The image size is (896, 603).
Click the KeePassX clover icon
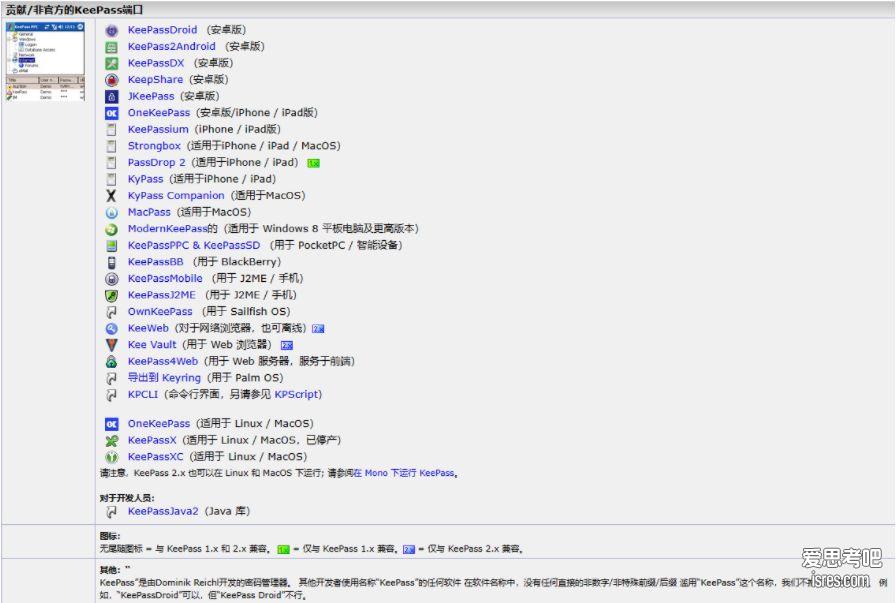click(x=111, y=441)
